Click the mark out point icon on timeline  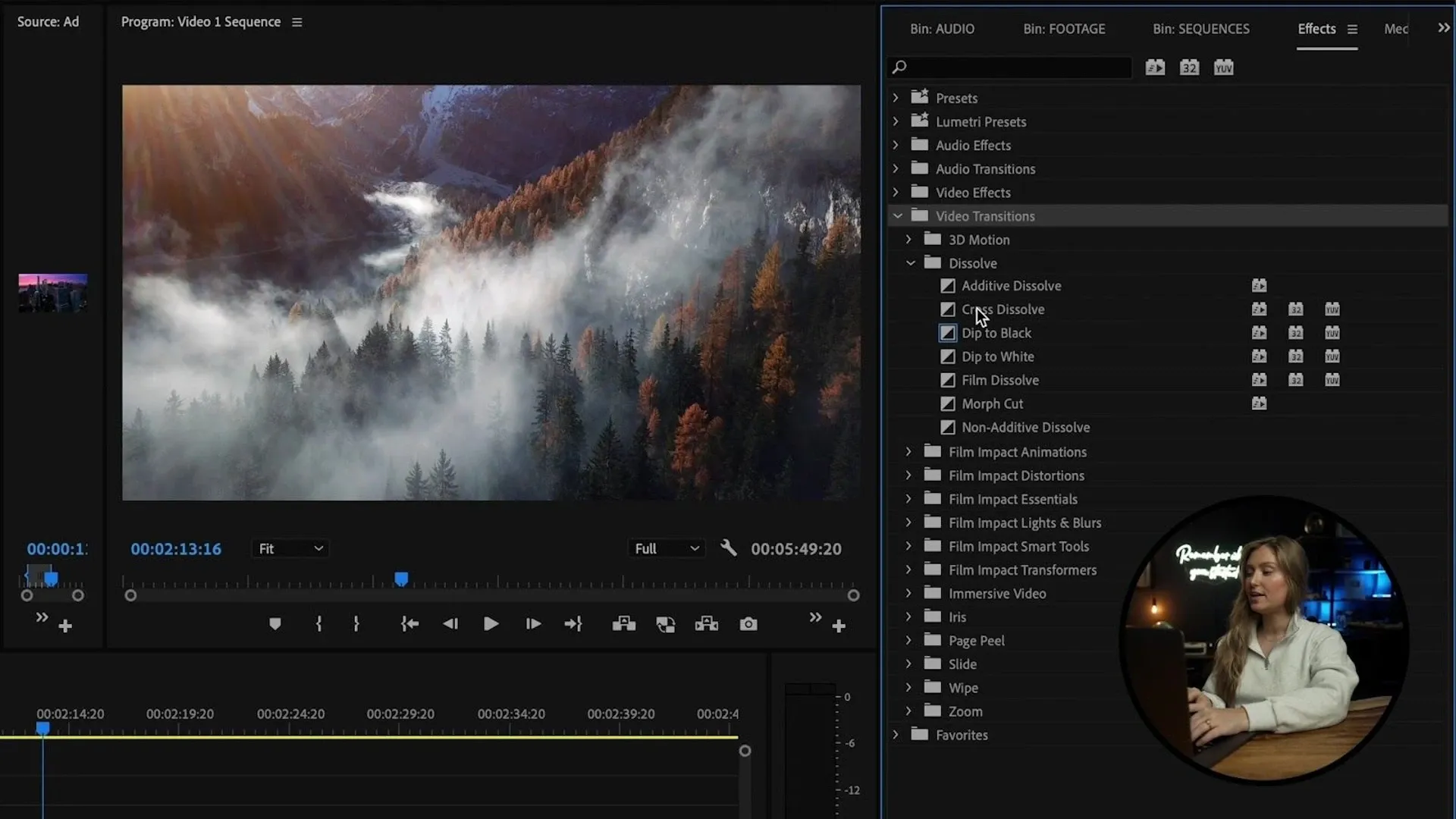pyautogui.click(x=356, y=624)
